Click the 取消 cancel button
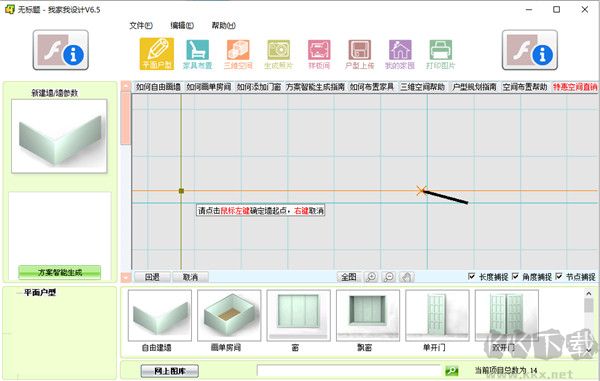The image size is (600, 381). pos(190,277)
